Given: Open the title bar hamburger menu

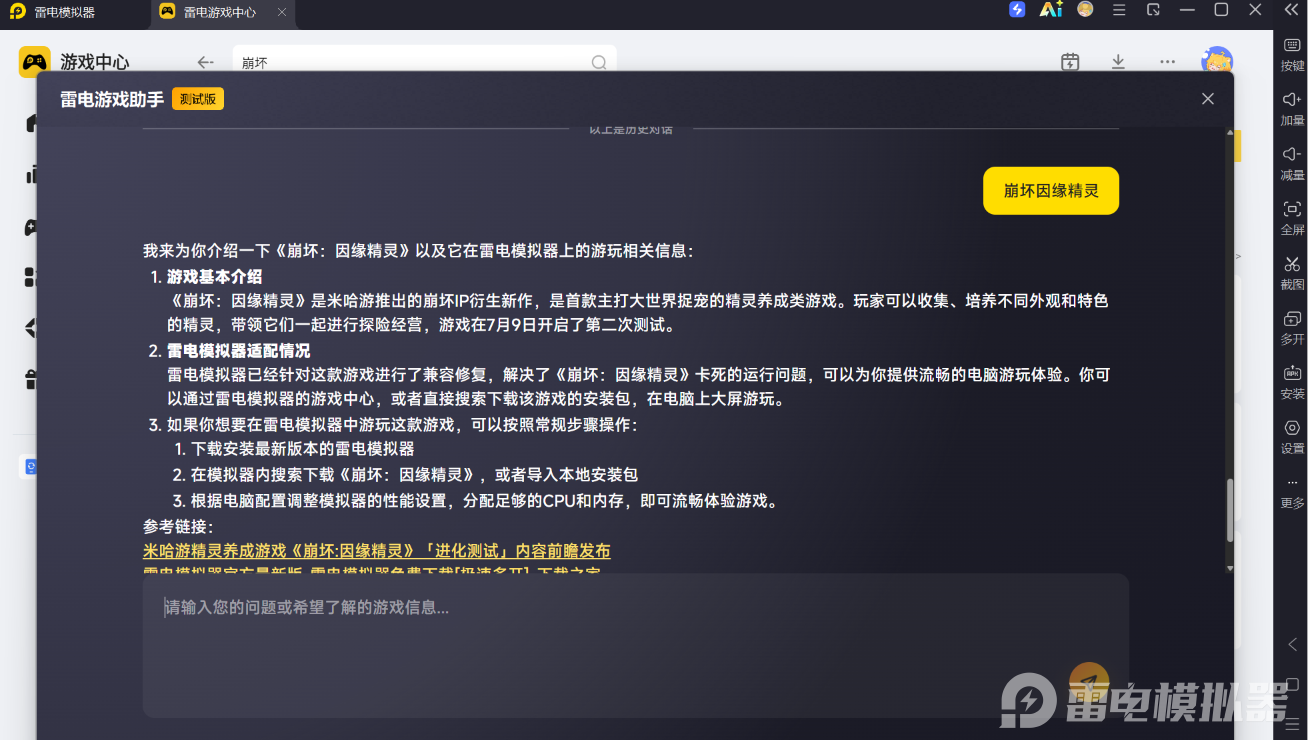Looking at the screenshot, I should tap(1119, 10).
